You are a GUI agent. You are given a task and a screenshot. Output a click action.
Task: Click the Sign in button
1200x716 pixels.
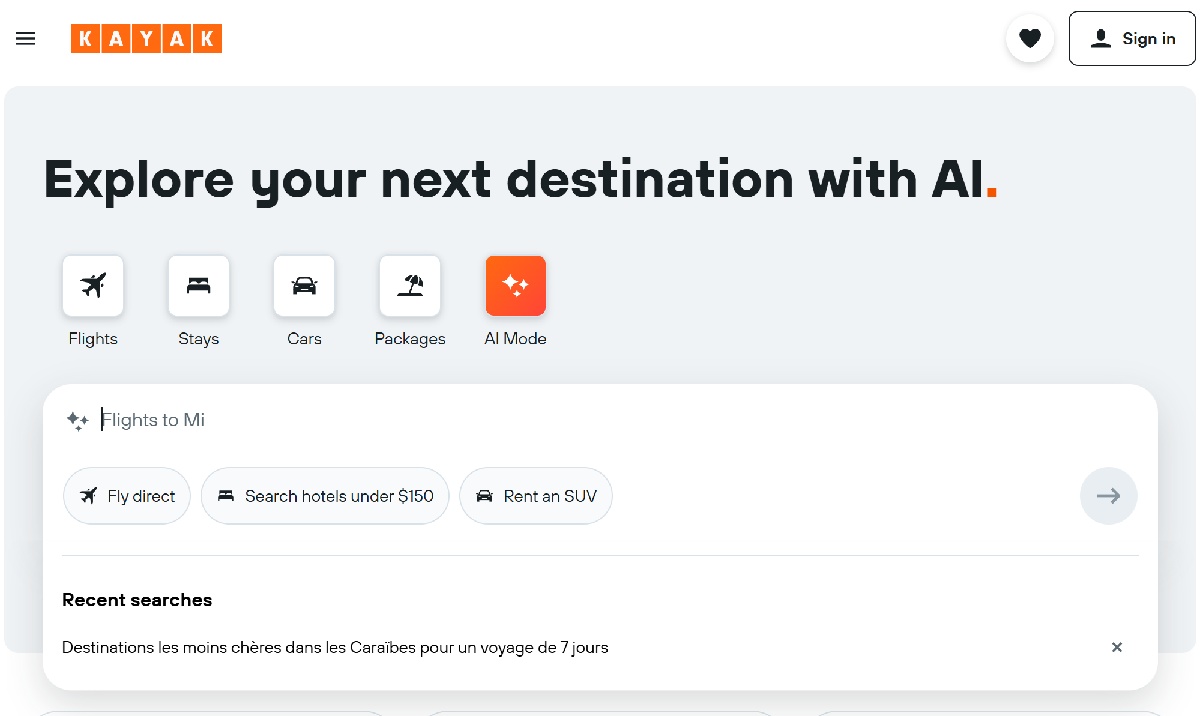pos(1132,39)
